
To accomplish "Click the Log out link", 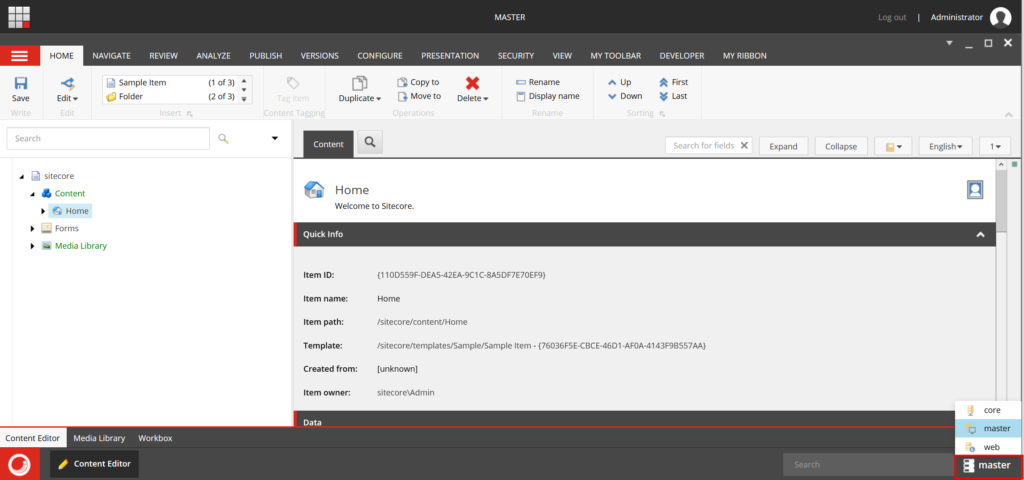I will tap(892, 17).
